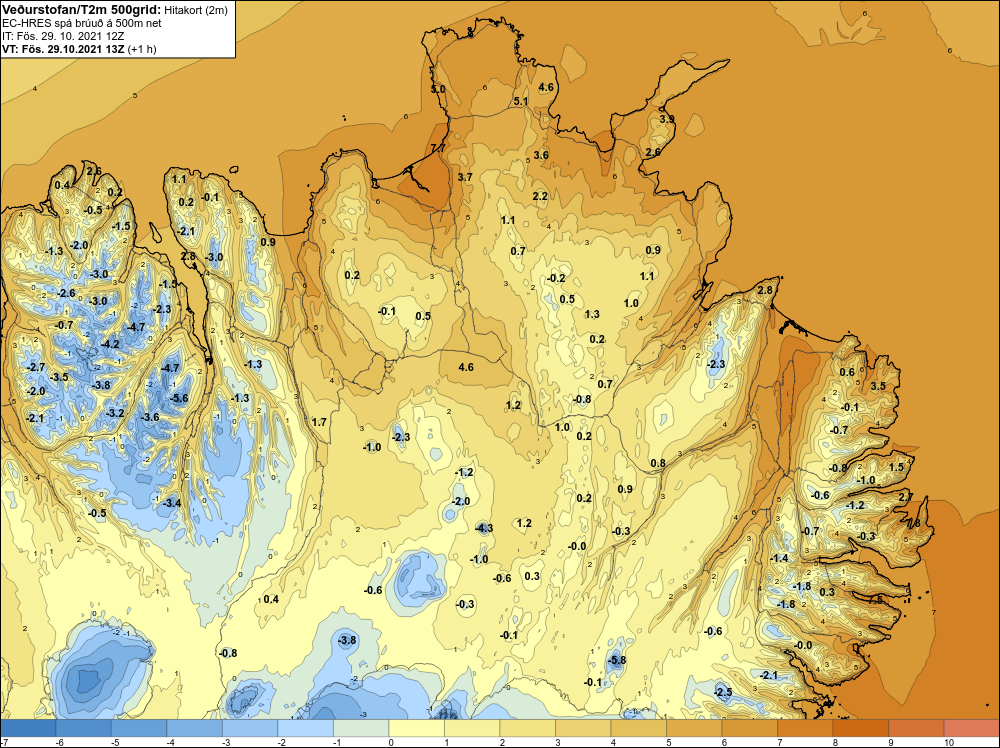Pick the legend color band between 6 and 7

tap(749, 728)
